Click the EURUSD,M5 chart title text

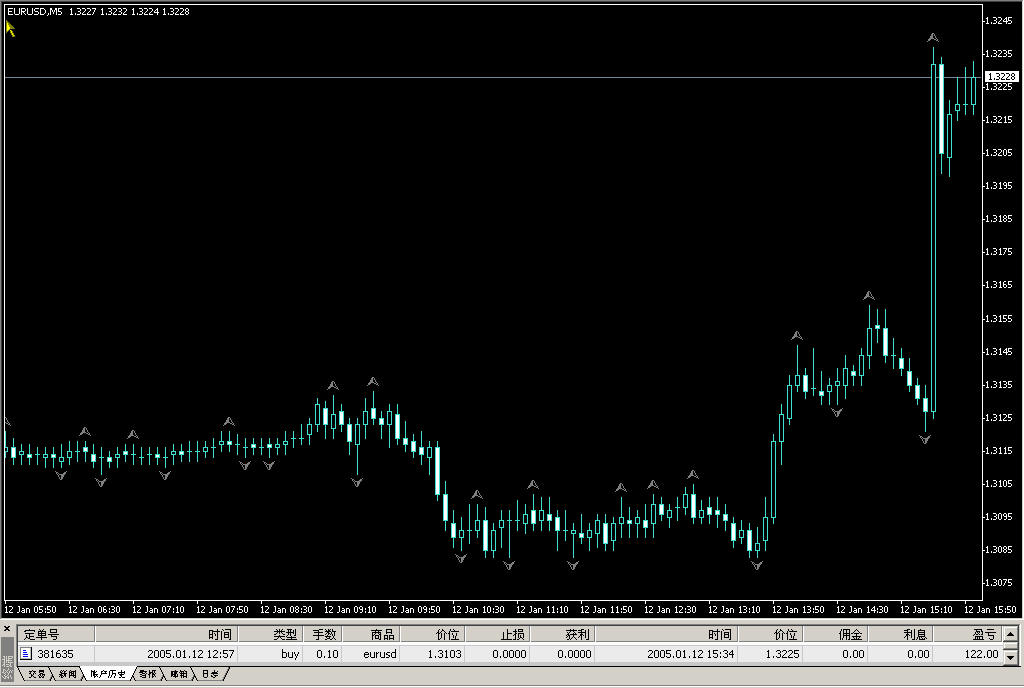pos(35,11)
